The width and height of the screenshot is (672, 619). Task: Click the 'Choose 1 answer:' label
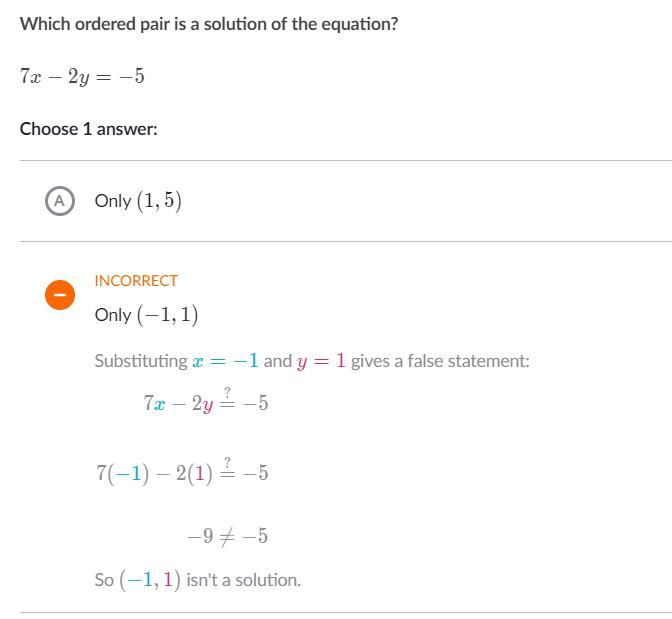(x=89, y=129)
